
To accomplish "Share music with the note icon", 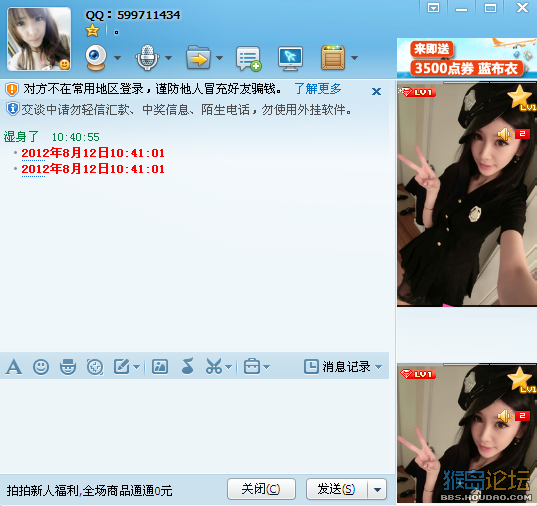I will (187, 366).
